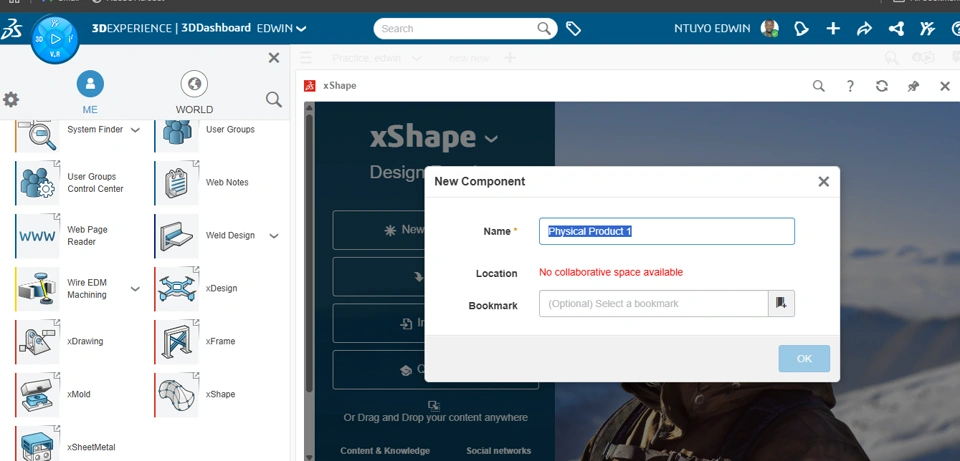Click the No collaborative space available message
The height and width of the screenshot is (461, 960).
(x=611, y=272)
